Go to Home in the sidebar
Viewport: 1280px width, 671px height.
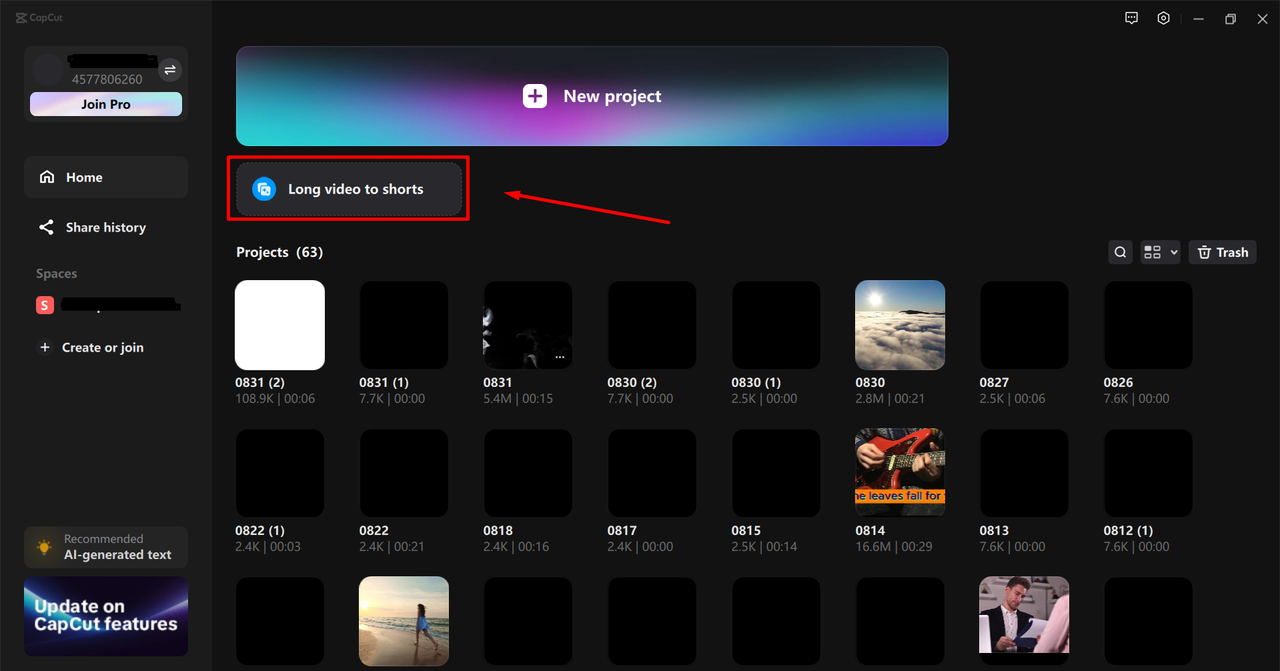(x=106, y=177)
